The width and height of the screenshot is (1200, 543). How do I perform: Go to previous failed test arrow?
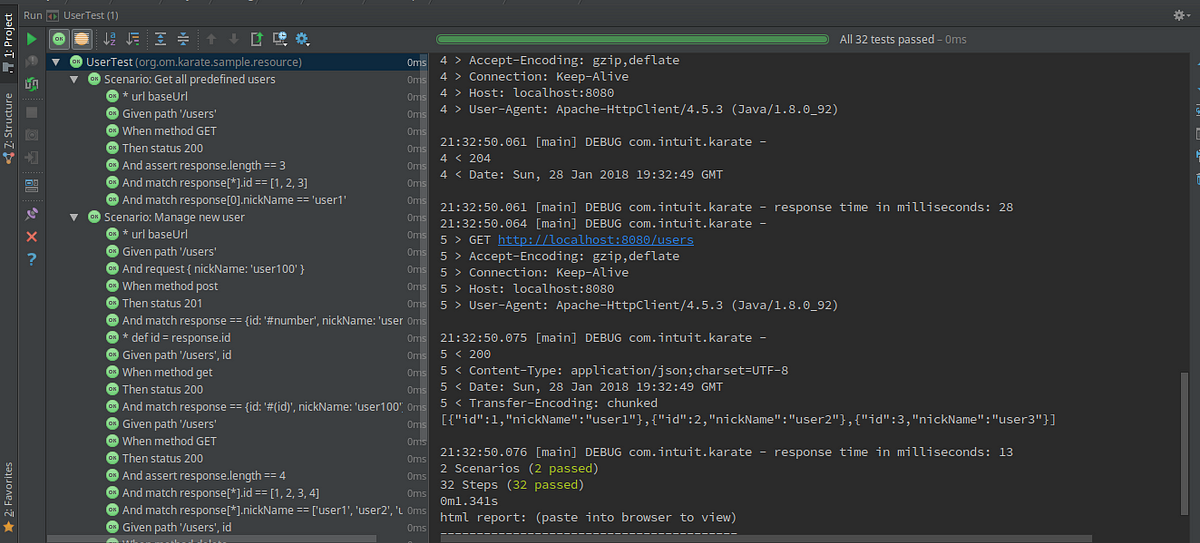210,39
